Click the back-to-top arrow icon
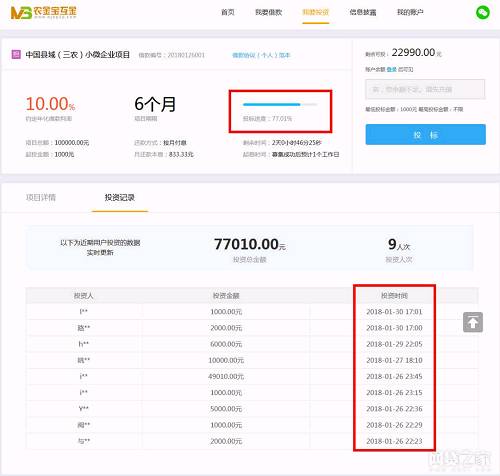Viewport: 500px width, 476px height. pyautogui.click(x=473, y=322)
